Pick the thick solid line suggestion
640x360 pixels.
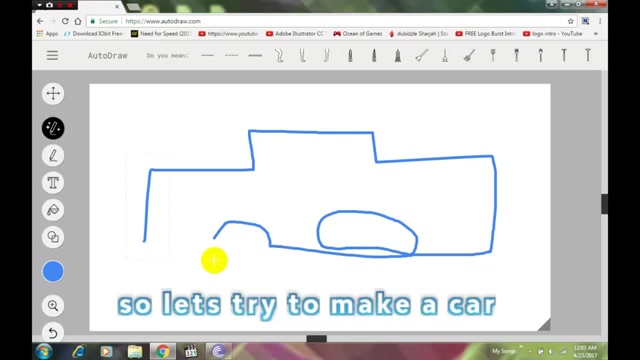pos(255,55)
